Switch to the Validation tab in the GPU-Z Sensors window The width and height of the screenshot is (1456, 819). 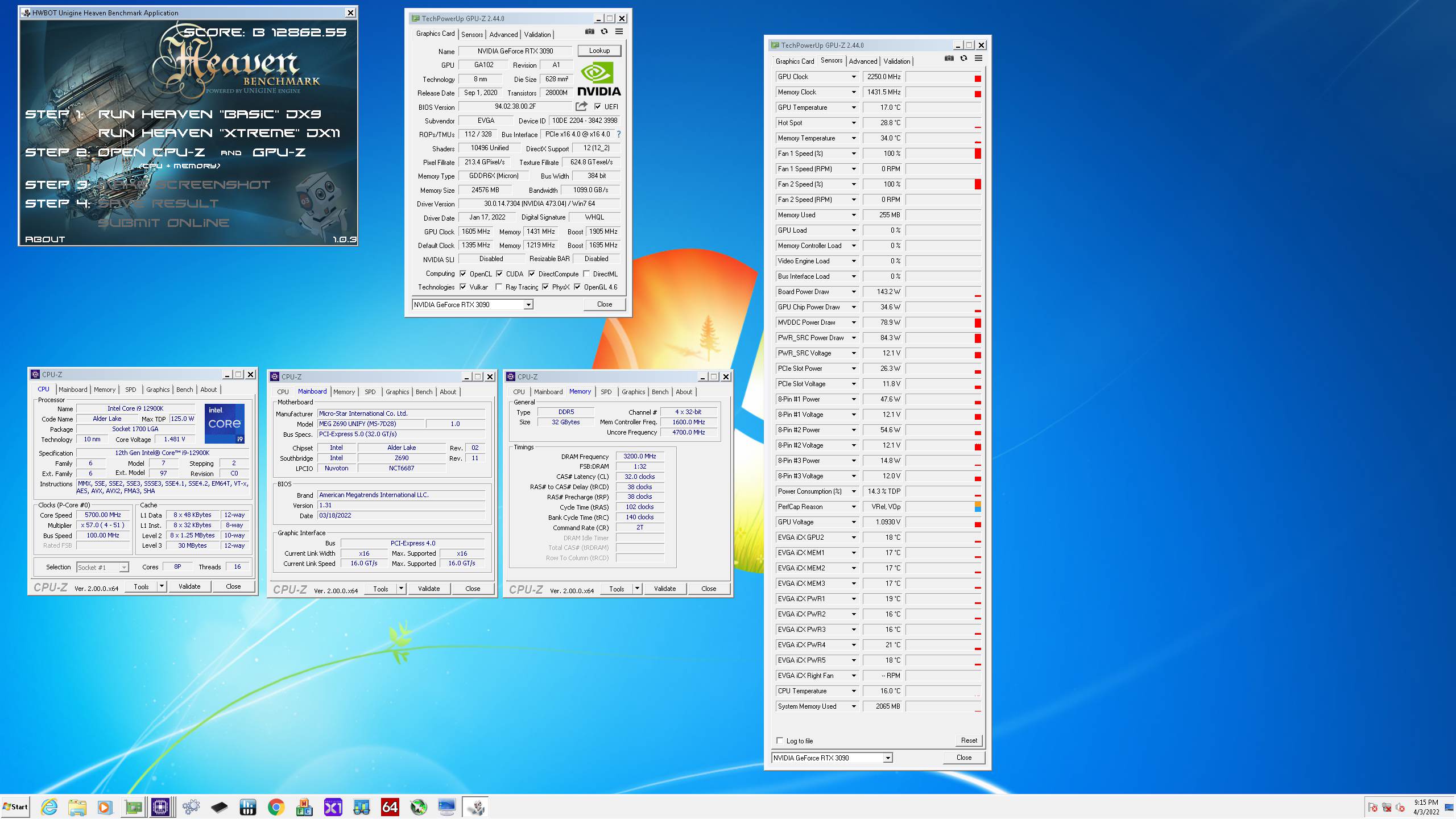tap(897, 61)
